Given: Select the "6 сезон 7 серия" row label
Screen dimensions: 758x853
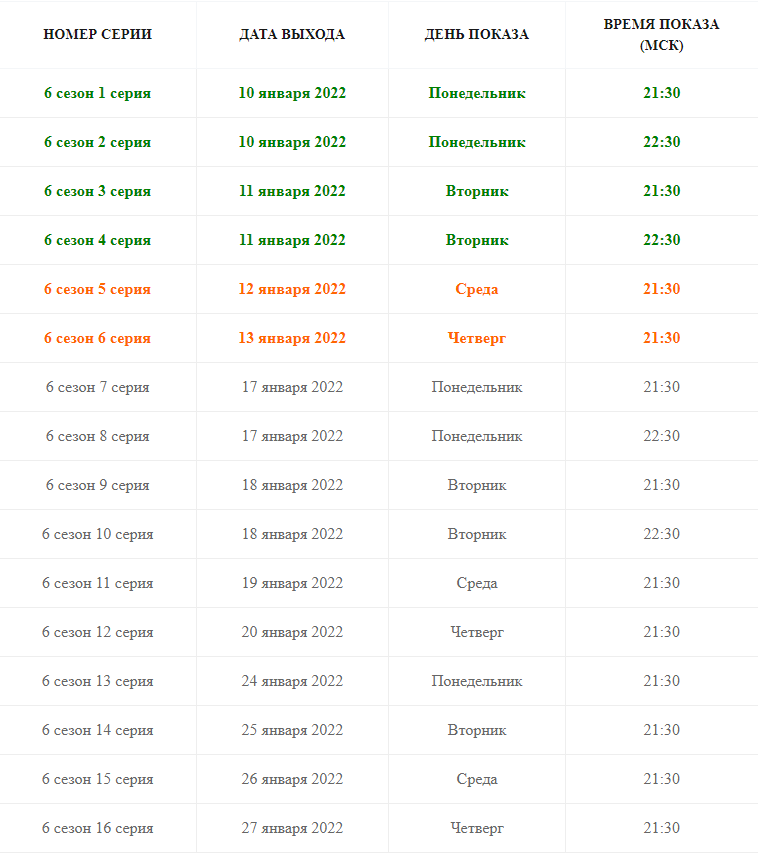Looking at the screenshot, I should 98,387.
